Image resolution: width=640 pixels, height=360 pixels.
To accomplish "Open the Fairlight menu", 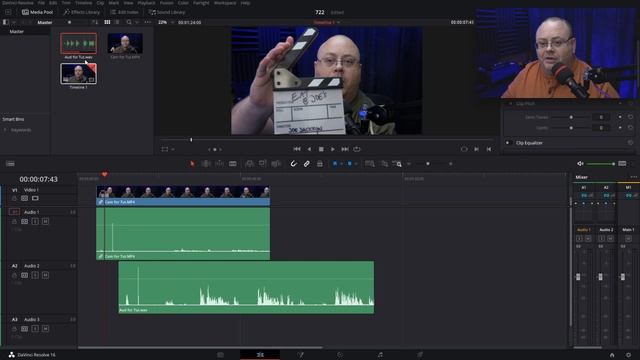I will [201, 3].
